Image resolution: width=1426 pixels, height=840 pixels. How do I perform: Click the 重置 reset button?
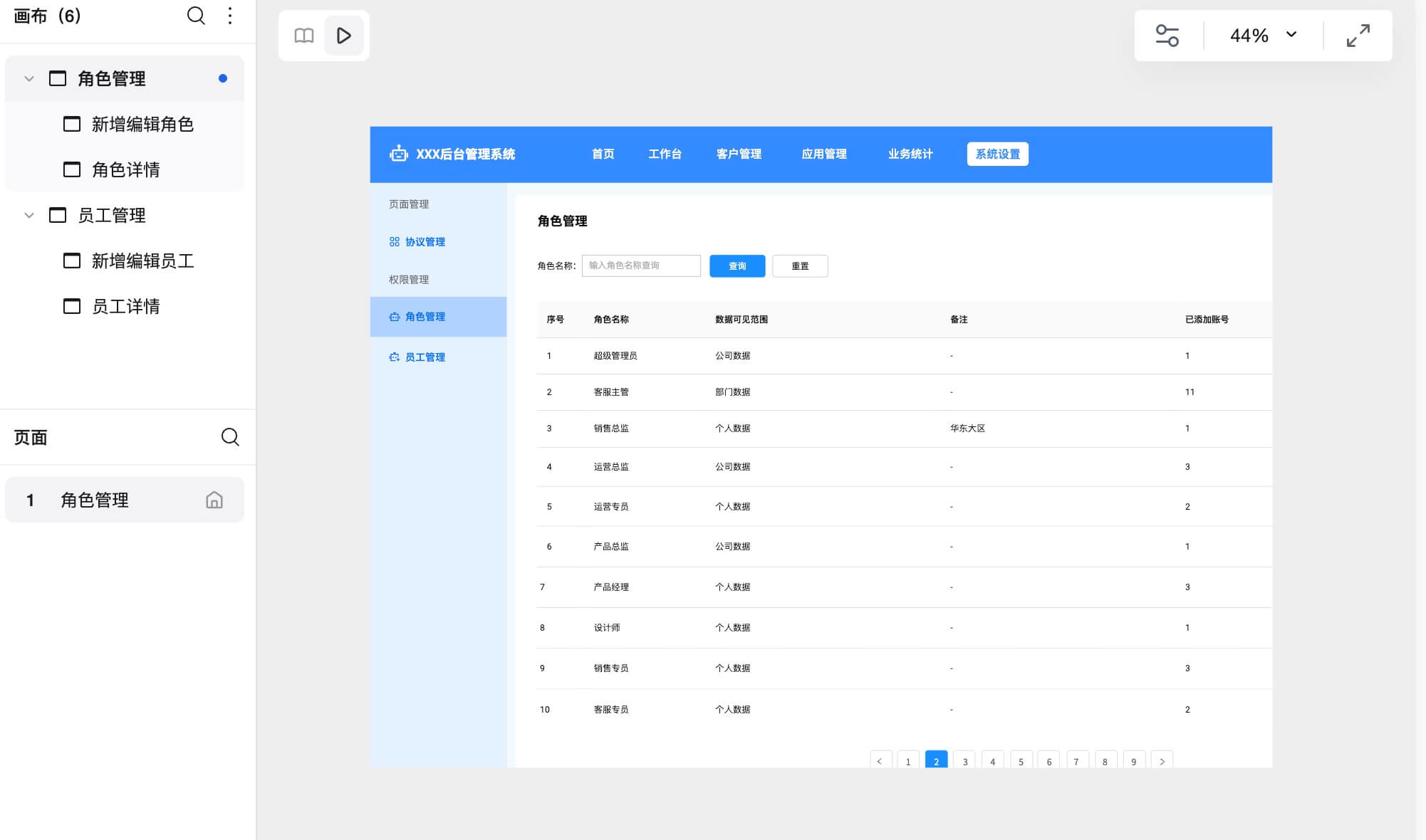pyautogui.click(x=799, y=266)
